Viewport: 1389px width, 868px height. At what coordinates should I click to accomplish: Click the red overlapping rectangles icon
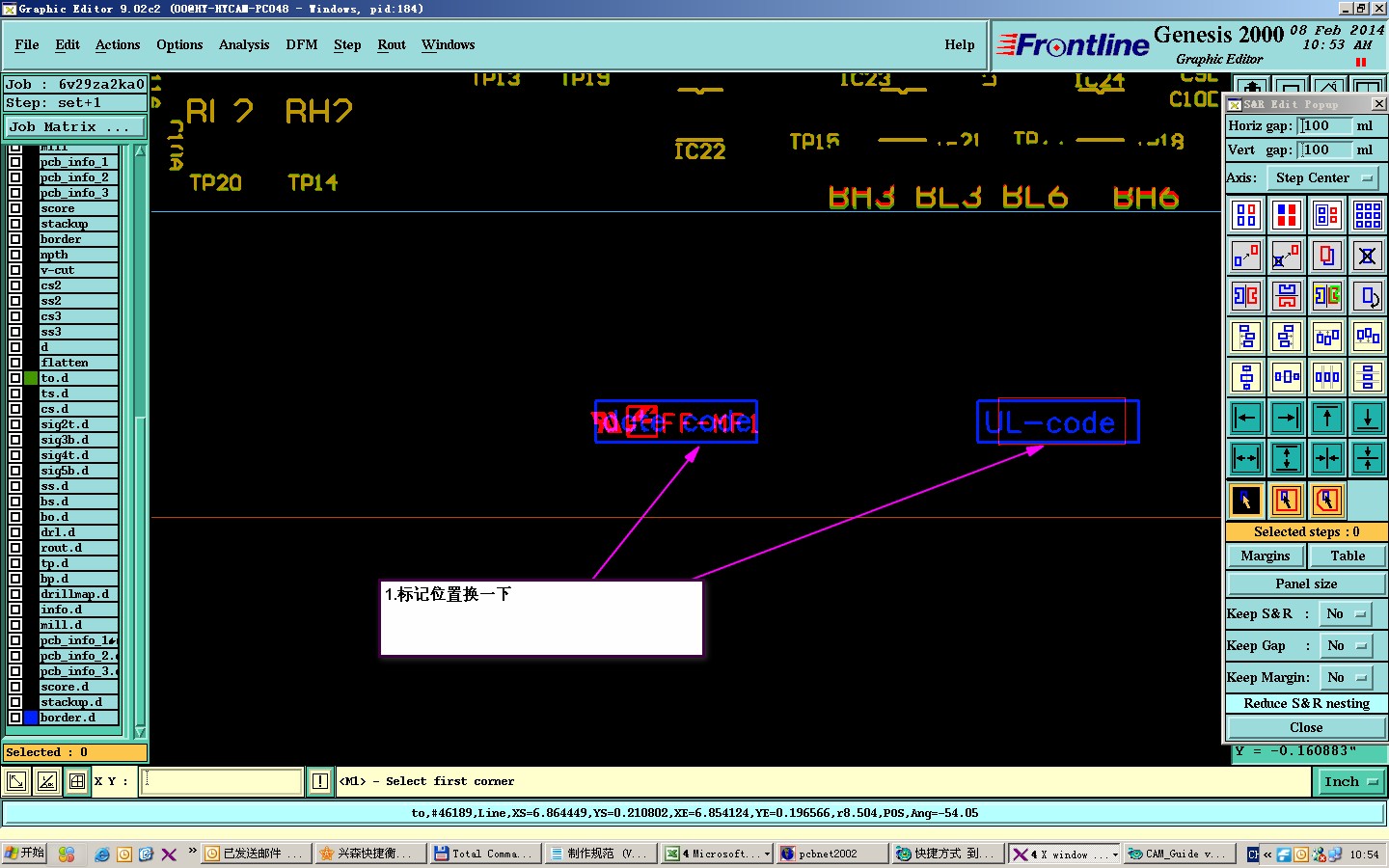click(1327, 256)
